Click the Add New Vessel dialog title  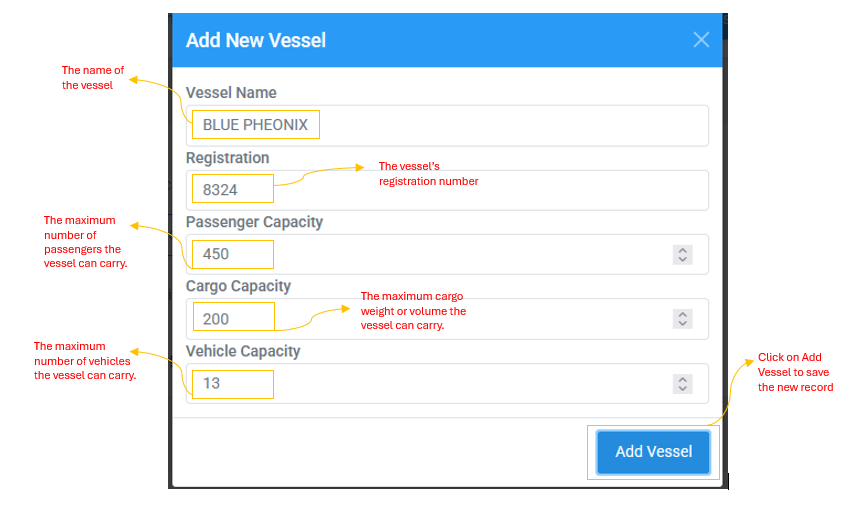256,41
